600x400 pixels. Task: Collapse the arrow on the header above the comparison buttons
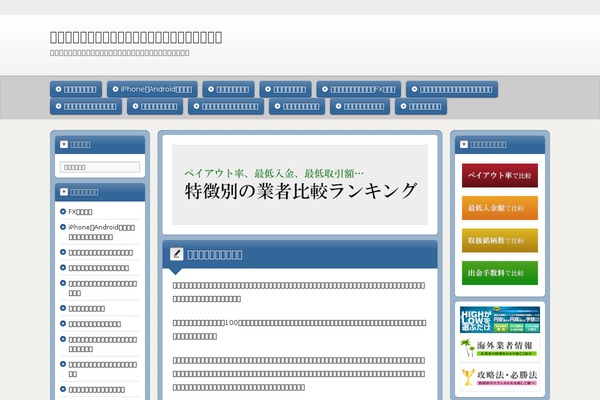[x=464, y=144]
